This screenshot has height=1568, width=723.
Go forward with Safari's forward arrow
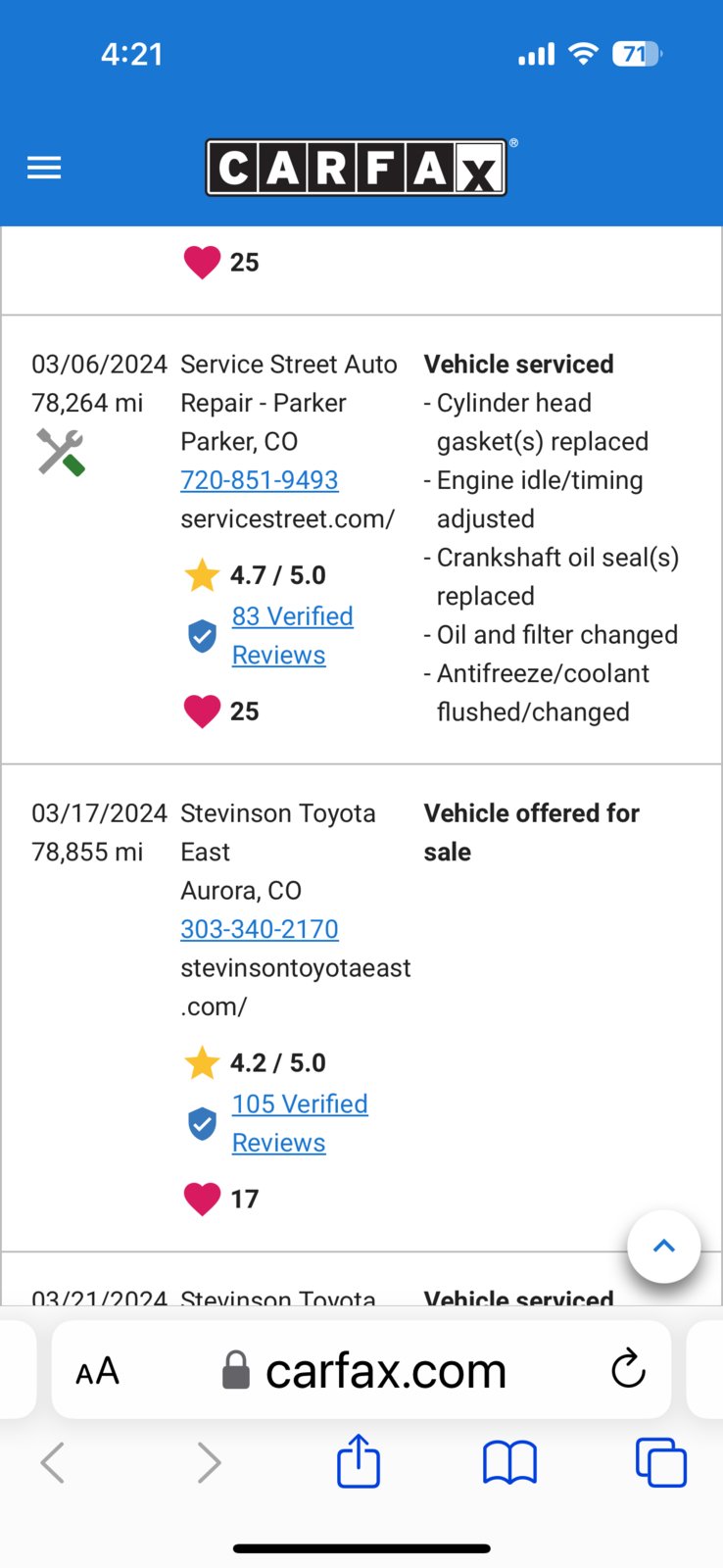(x=209, y=1463)
